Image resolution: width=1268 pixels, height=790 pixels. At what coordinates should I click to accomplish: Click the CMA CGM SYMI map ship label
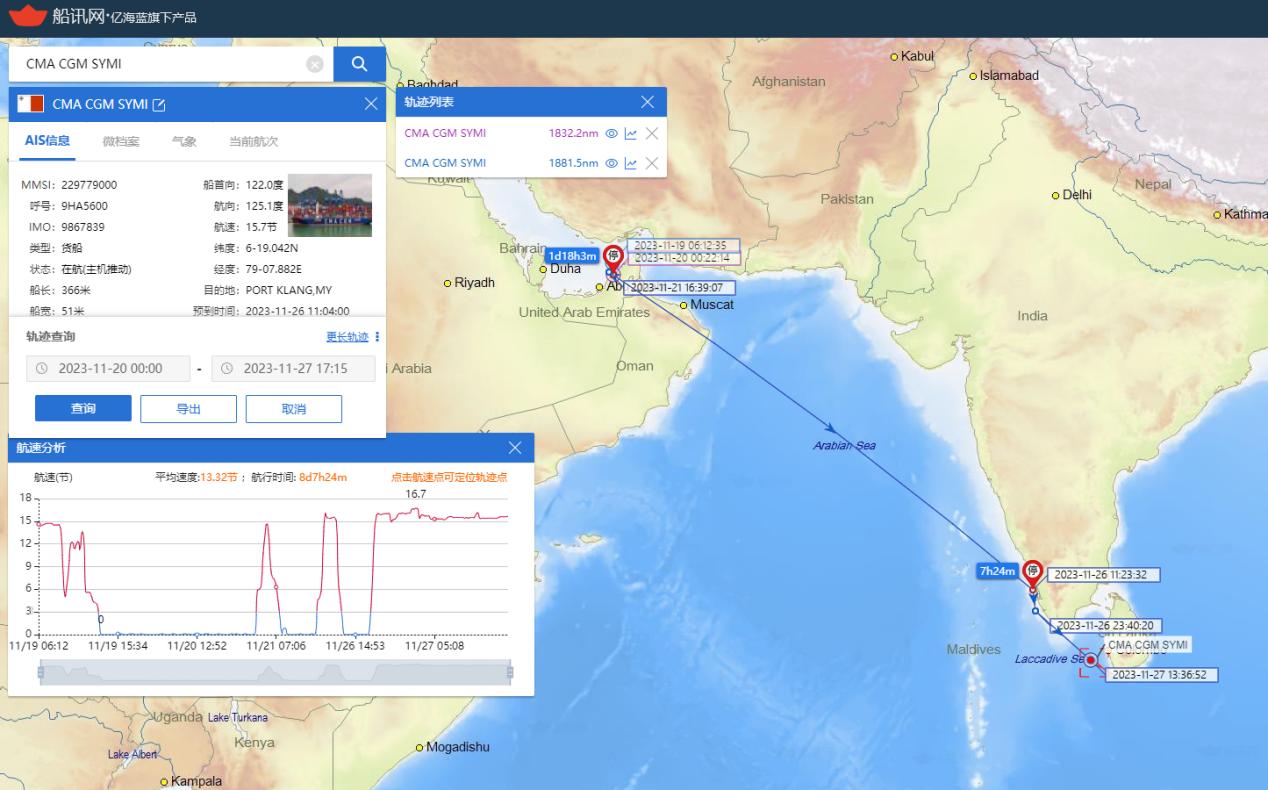(1148, 645)
